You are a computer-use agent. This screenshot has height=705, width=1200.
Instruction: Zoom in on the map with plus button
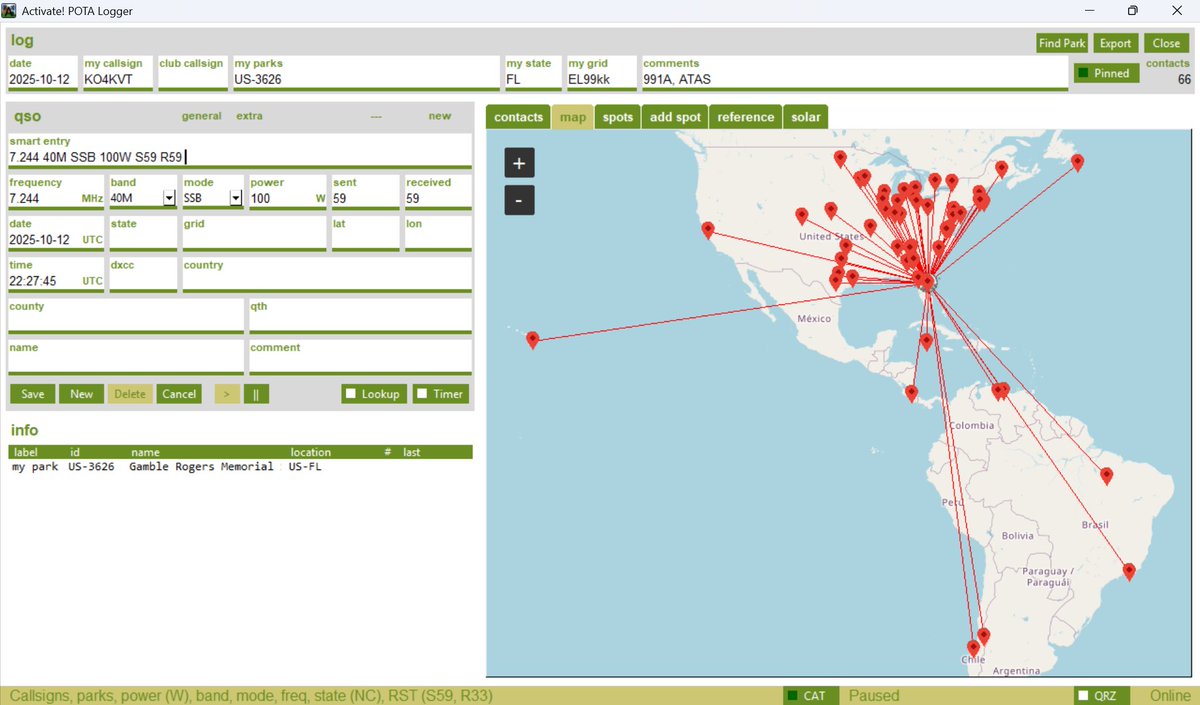coord(519,162)
